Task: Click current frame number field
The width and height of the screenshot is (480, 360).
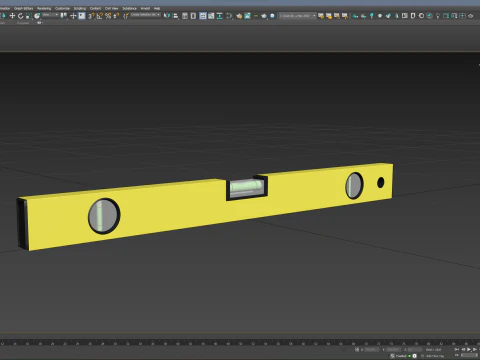Action: [469, 356]
